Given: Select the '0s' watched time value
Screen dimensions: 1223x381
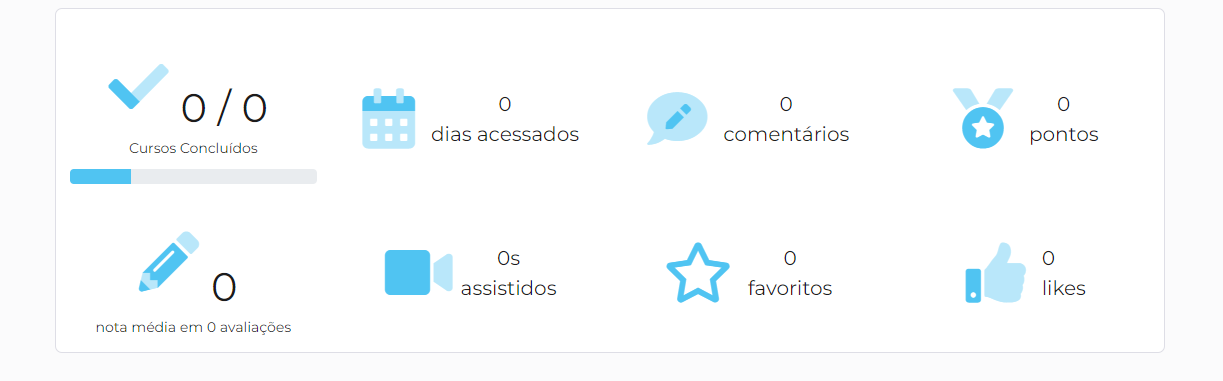Looking at the screenshot, I should [508, 258].
